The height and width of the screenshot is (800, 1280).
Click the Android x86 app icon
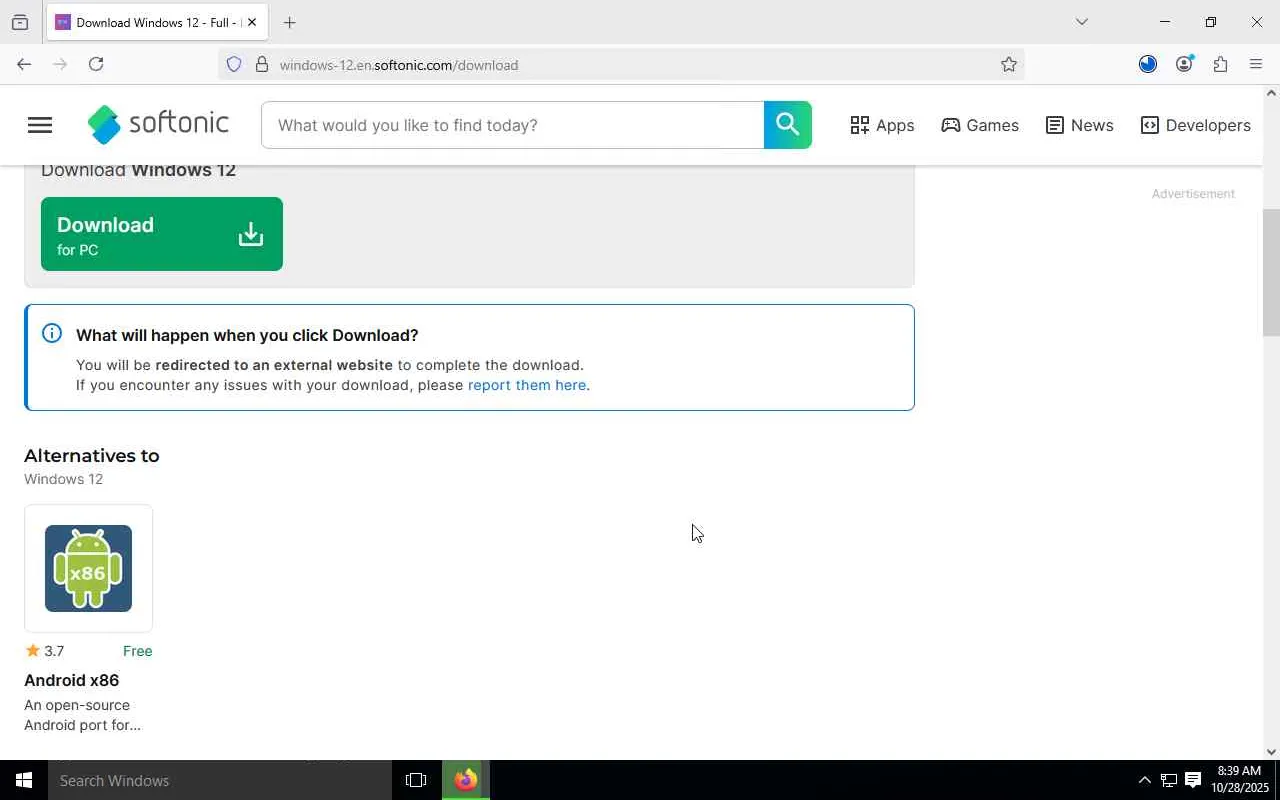[88, 568]
